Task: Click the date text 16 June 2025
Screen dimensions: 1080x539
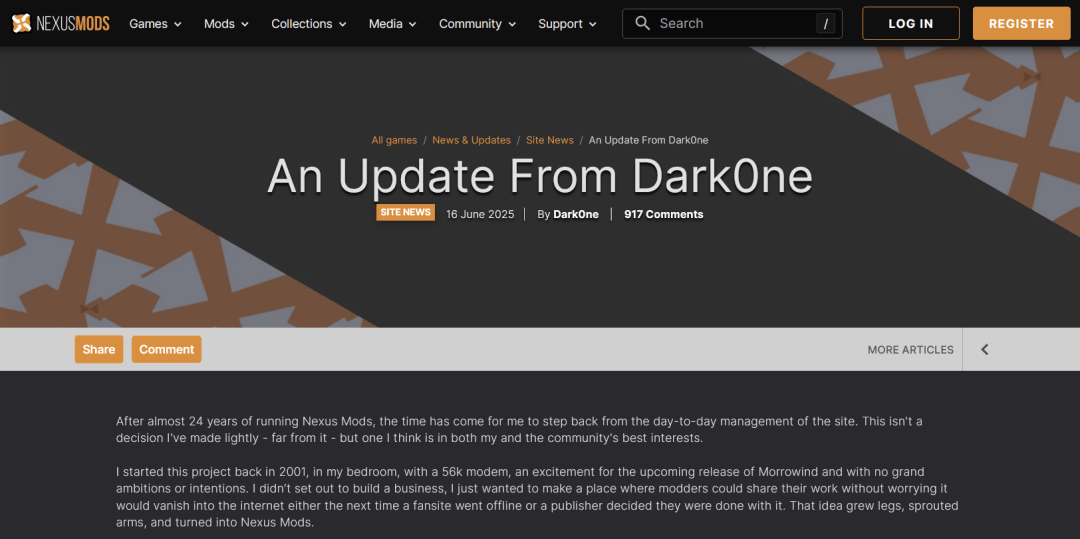Action: (x=480, y=214)
